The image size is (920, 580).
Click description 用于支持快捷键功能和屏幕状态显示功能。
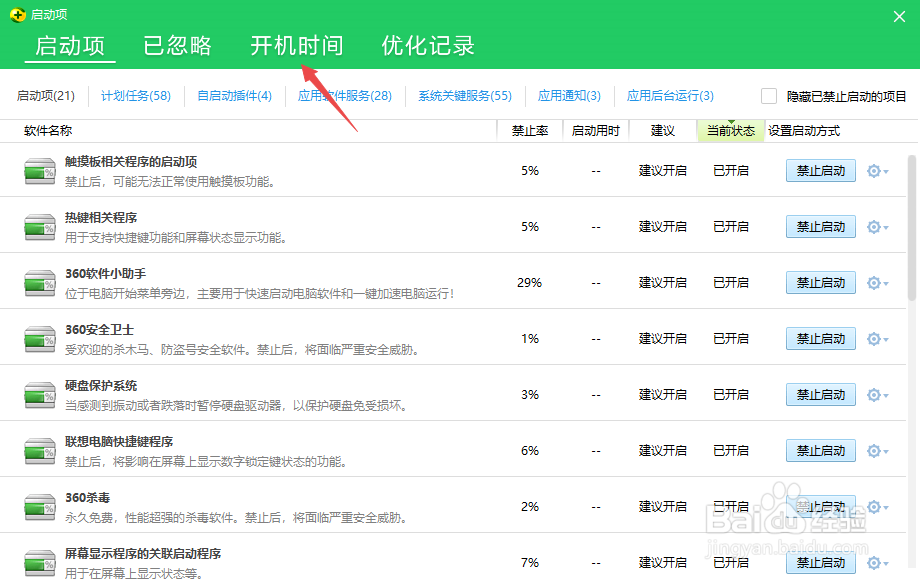click(x=176, y=238)
